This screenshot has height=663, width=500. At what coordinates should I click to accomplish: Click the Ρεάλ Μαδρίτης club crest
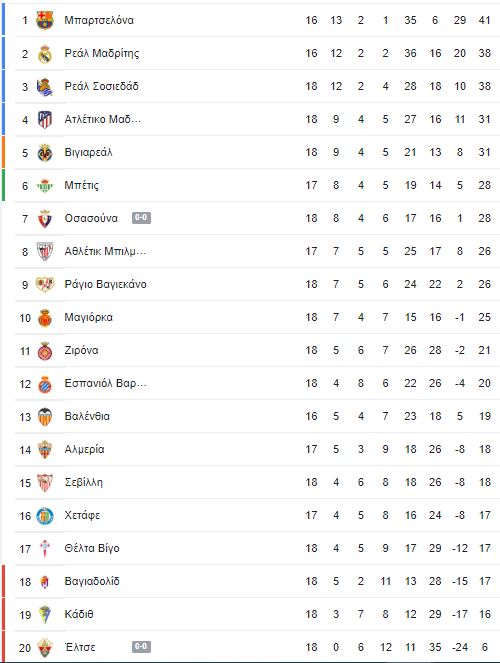tap(45, 54)
